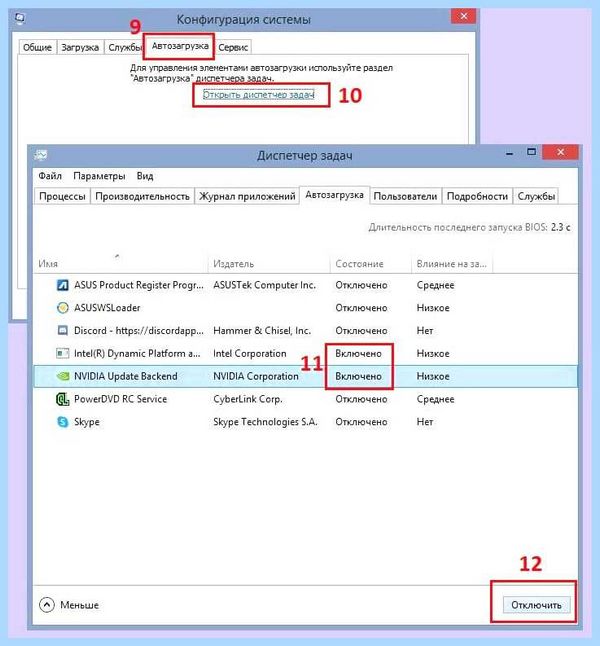Viewport: 600px width, 646px height.
Task: Click Низкое impact in the ASUSWSLoader row
Action: pyautogui.click(x=433, y=308)
